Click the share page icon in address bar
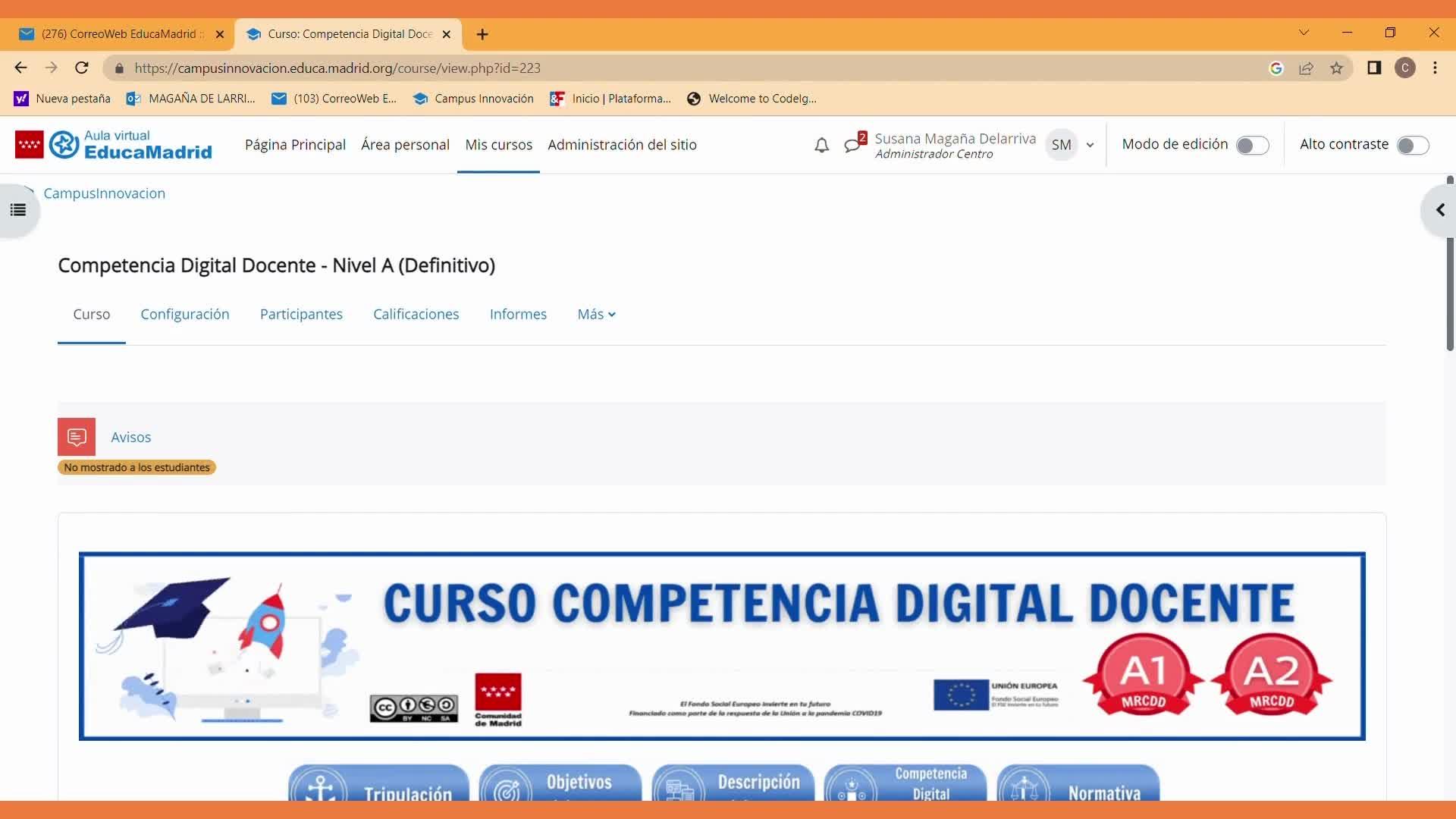The width and height of the screenshot is (1456, 819). click(x=1306, y=68)
